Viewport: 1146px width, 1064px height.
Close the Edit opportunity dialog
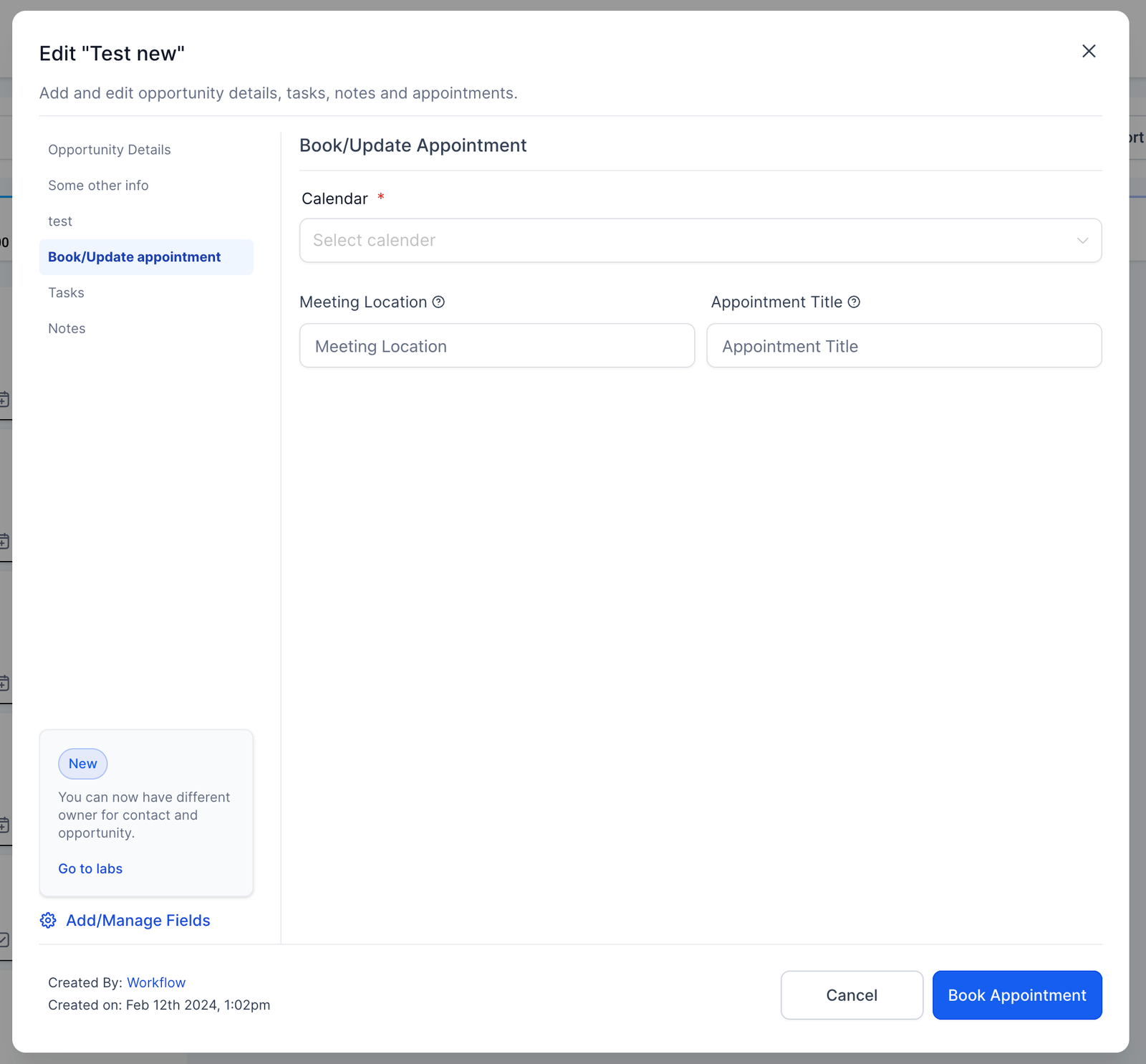pyautogui.click(x=1089, y=51)
